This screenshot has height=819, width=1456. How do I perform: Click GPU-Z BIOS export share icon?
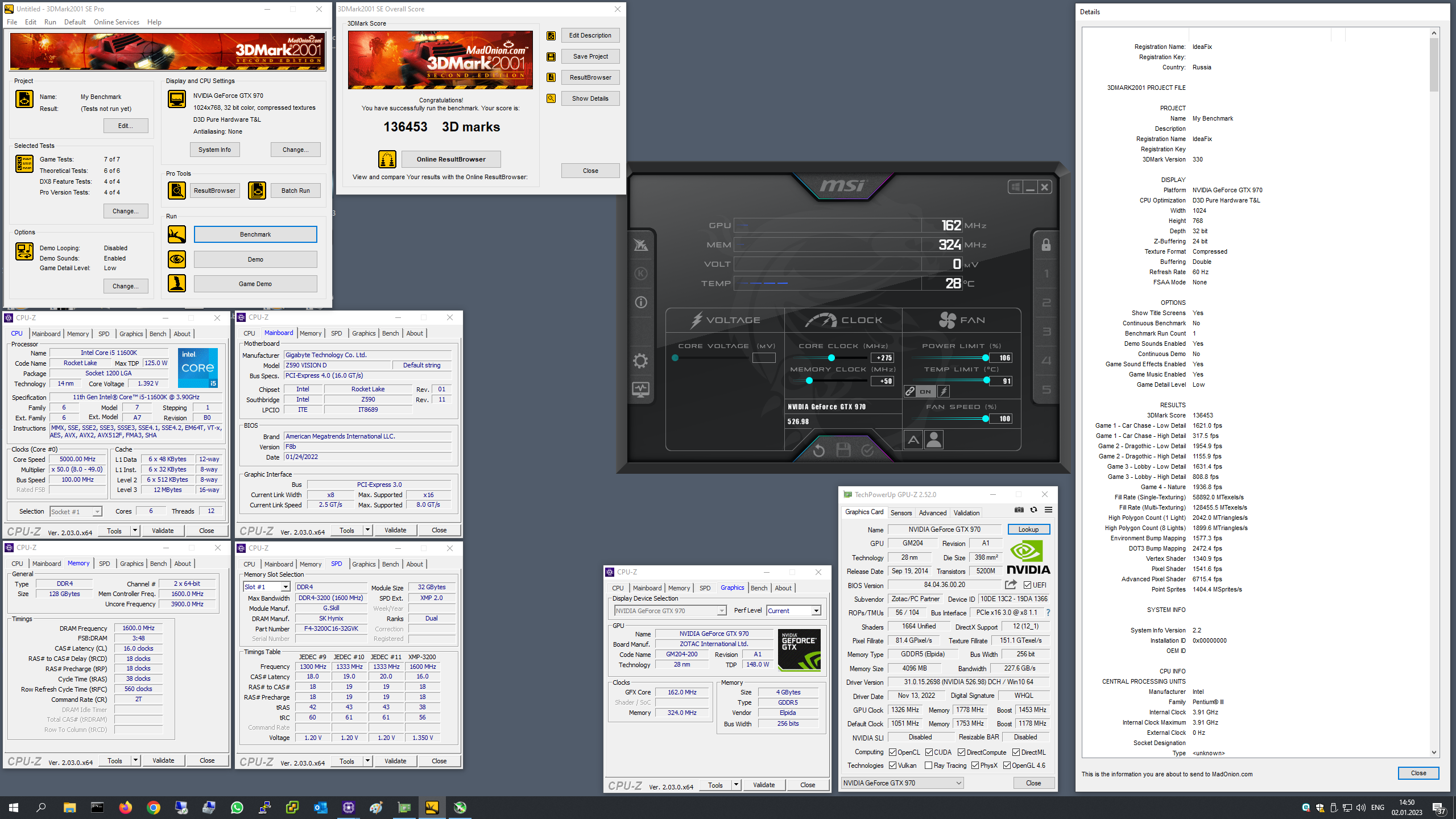point(1011,585)
